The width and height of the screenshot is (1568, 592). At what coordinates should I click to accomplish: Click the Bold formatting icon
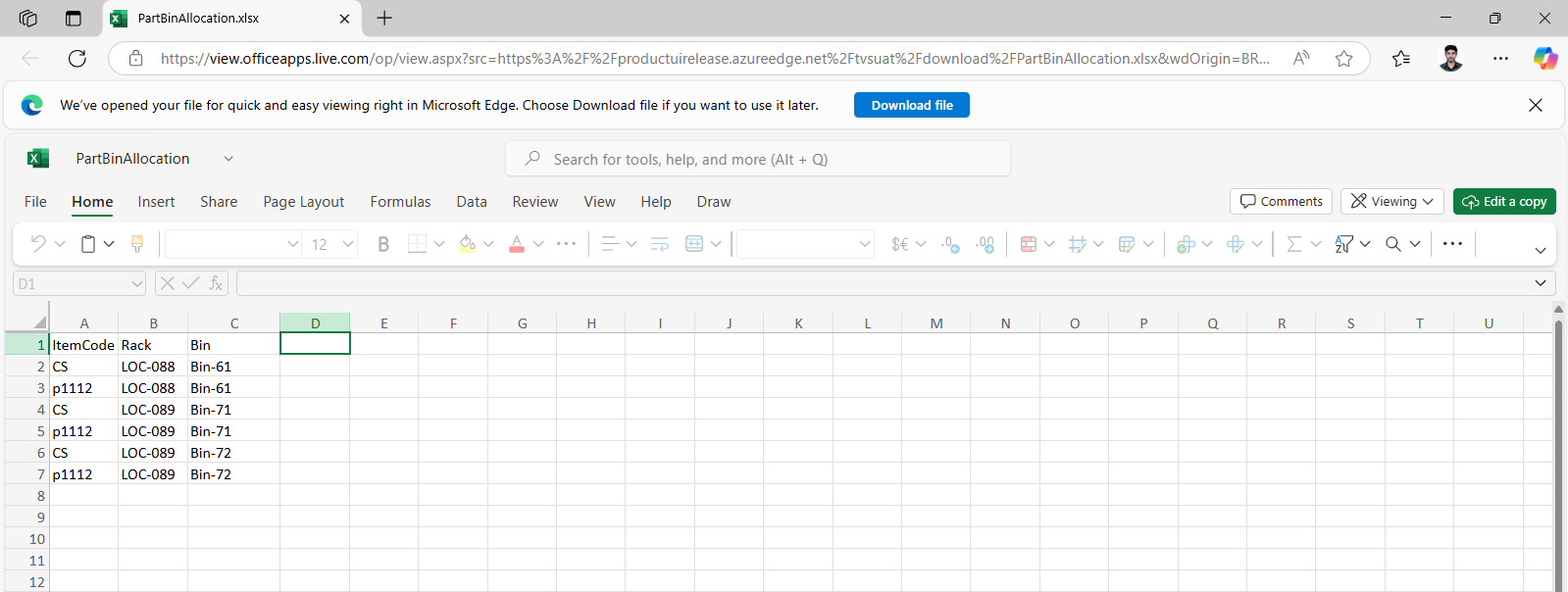pyautogui.click(x=383, y=244)
